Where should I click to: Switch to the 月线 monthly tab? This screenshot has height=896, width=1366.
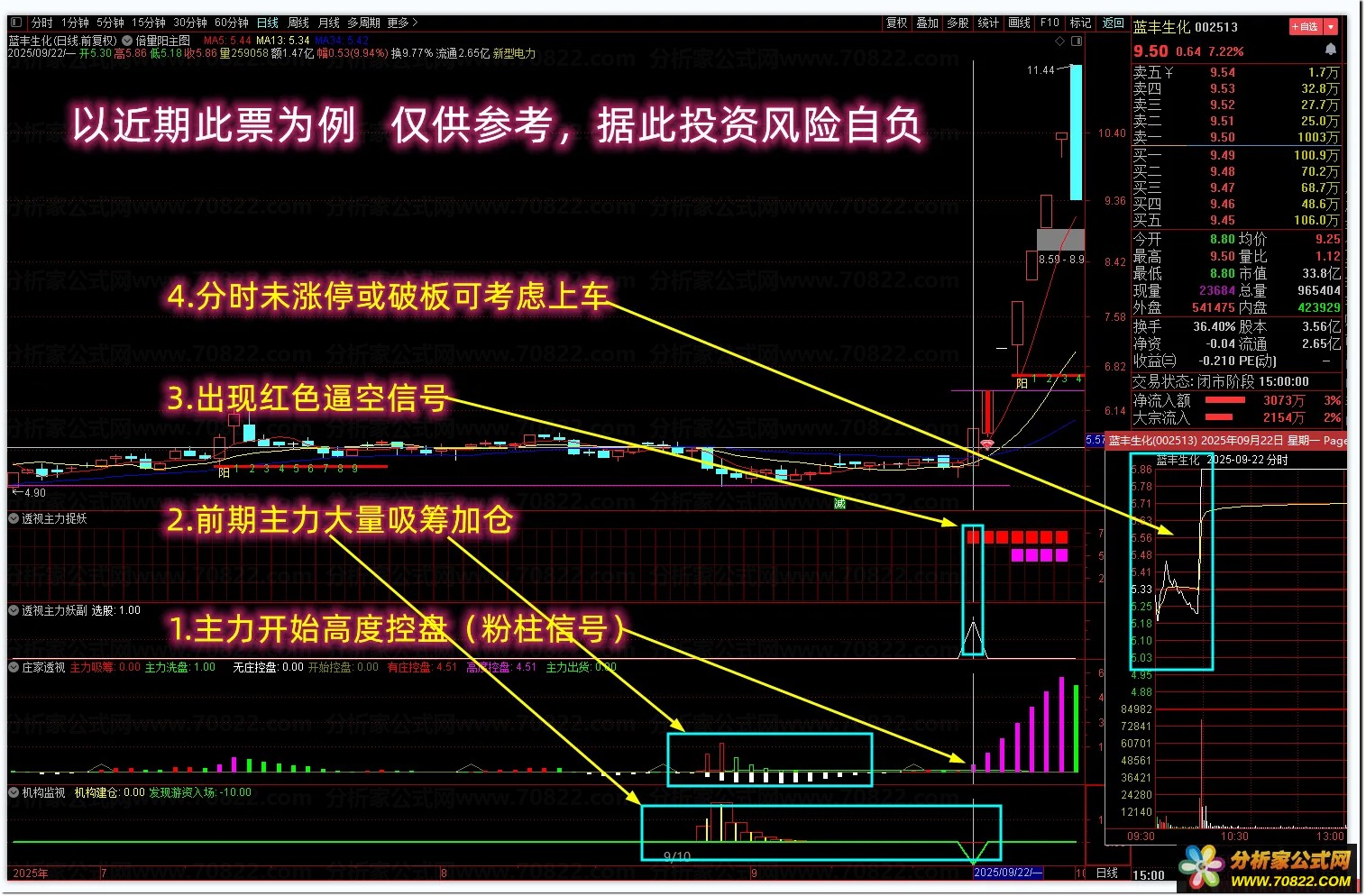pos(329,23)
